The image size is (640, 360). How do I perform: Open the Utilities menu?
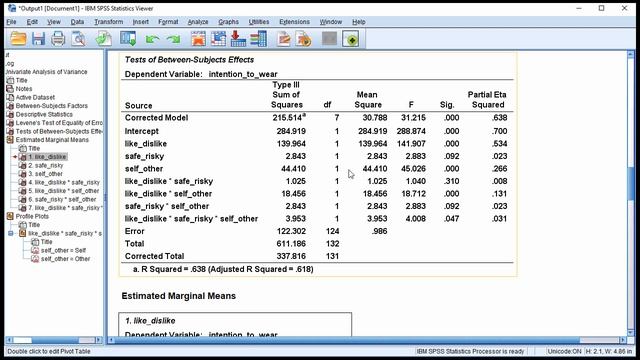point(259,22)
